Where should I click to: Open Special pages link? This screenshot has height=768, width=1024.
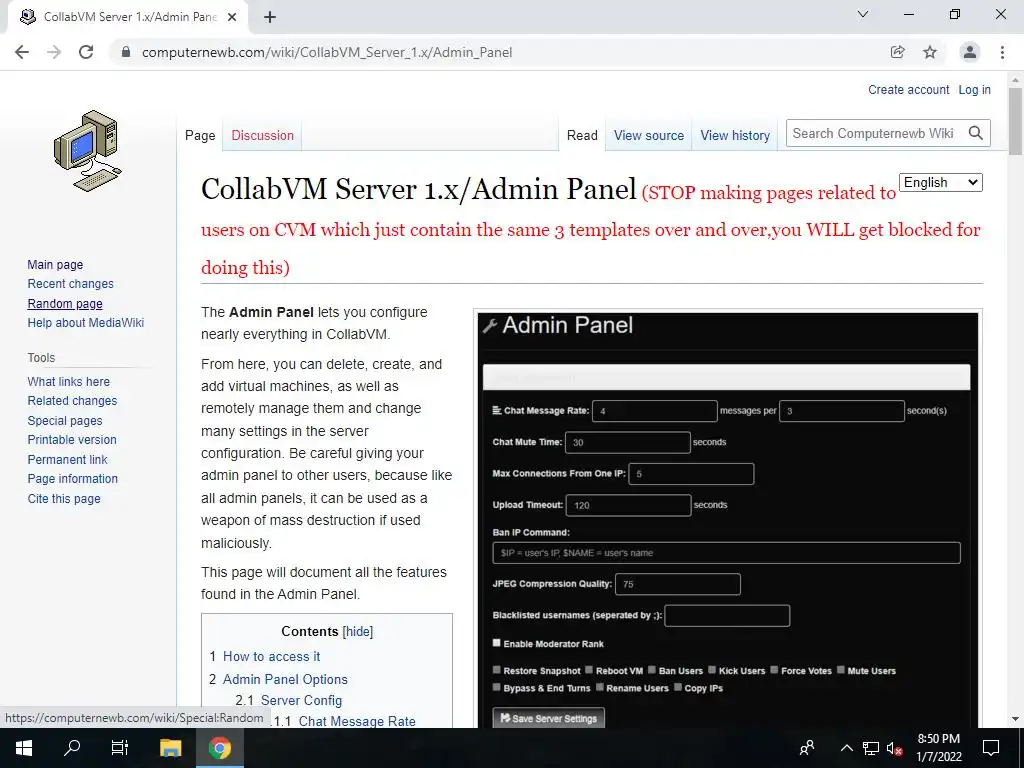point(65,421)
